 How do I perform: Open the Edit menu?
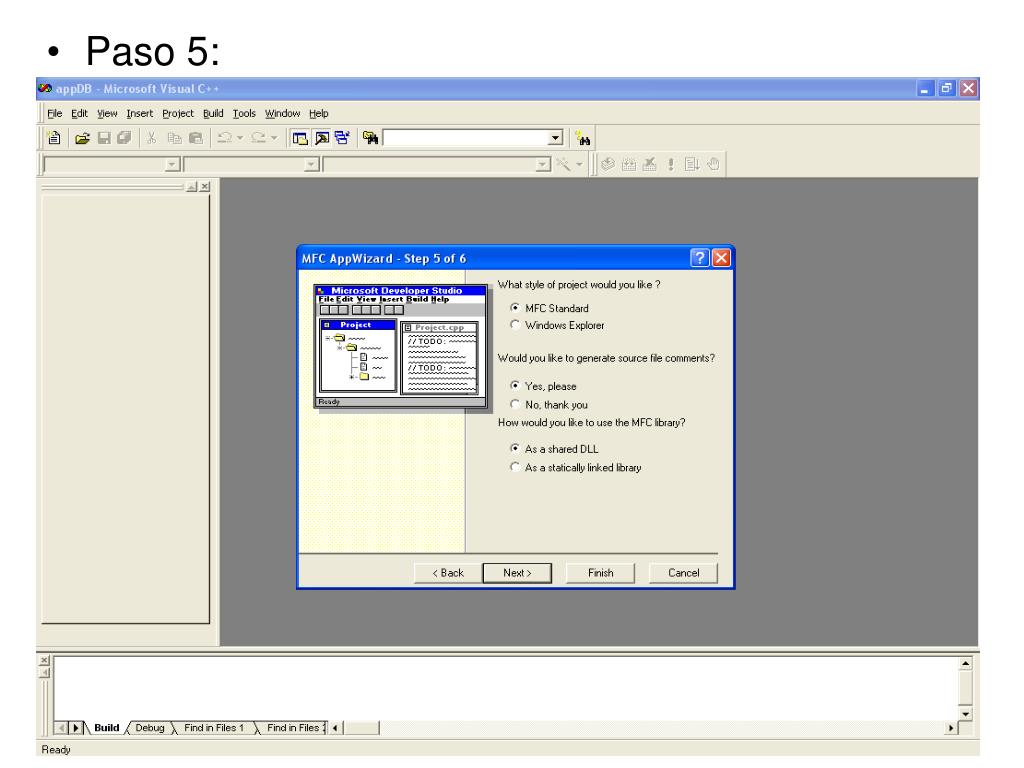click(x=79, y=113)
